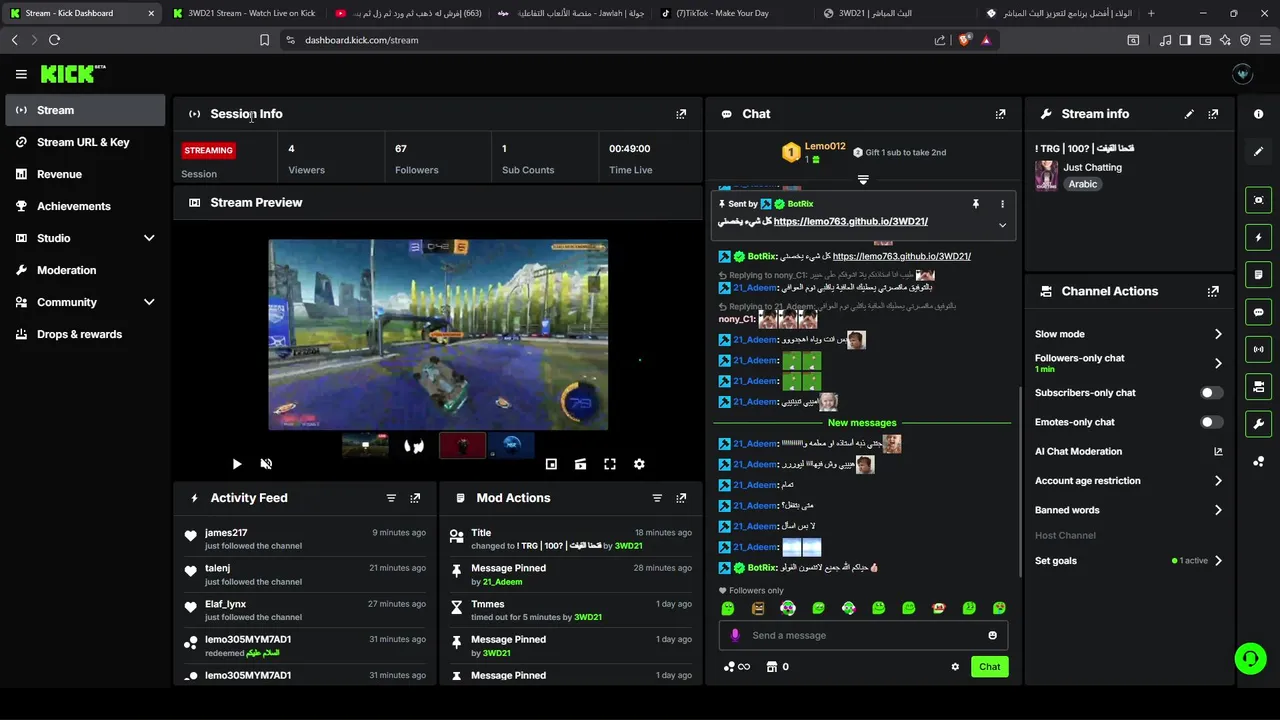Screen dimensions: 1280x720
Task: Open the stream preview in fullscreen
Action: pos(610,464)
